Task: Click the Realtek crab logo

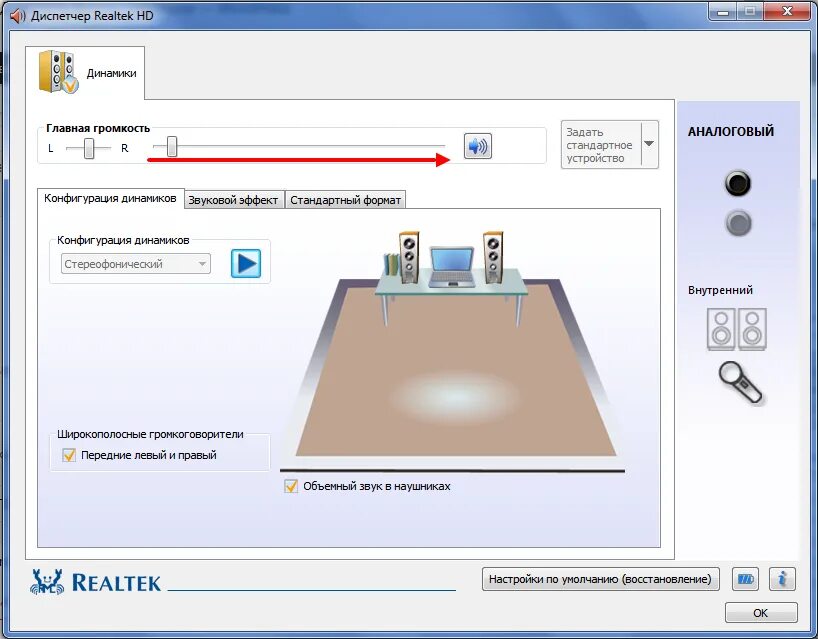Action: coord(47,582)
